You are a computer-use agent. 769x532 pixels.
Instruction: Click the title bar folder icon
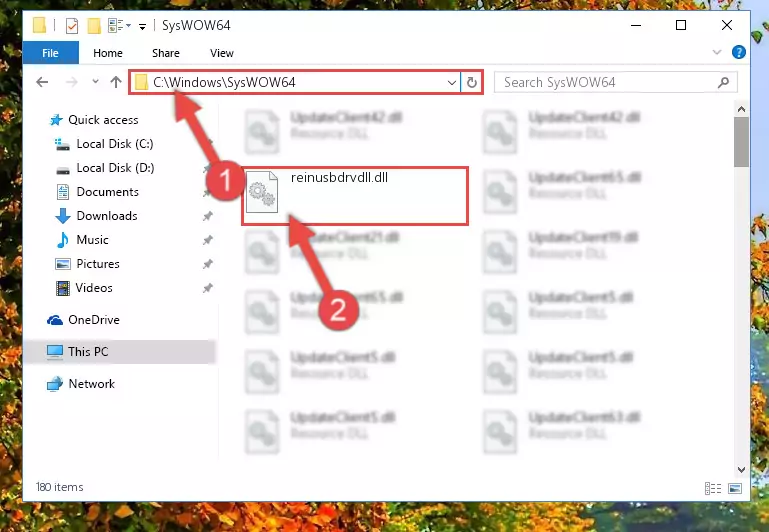[x=39, y=25]
